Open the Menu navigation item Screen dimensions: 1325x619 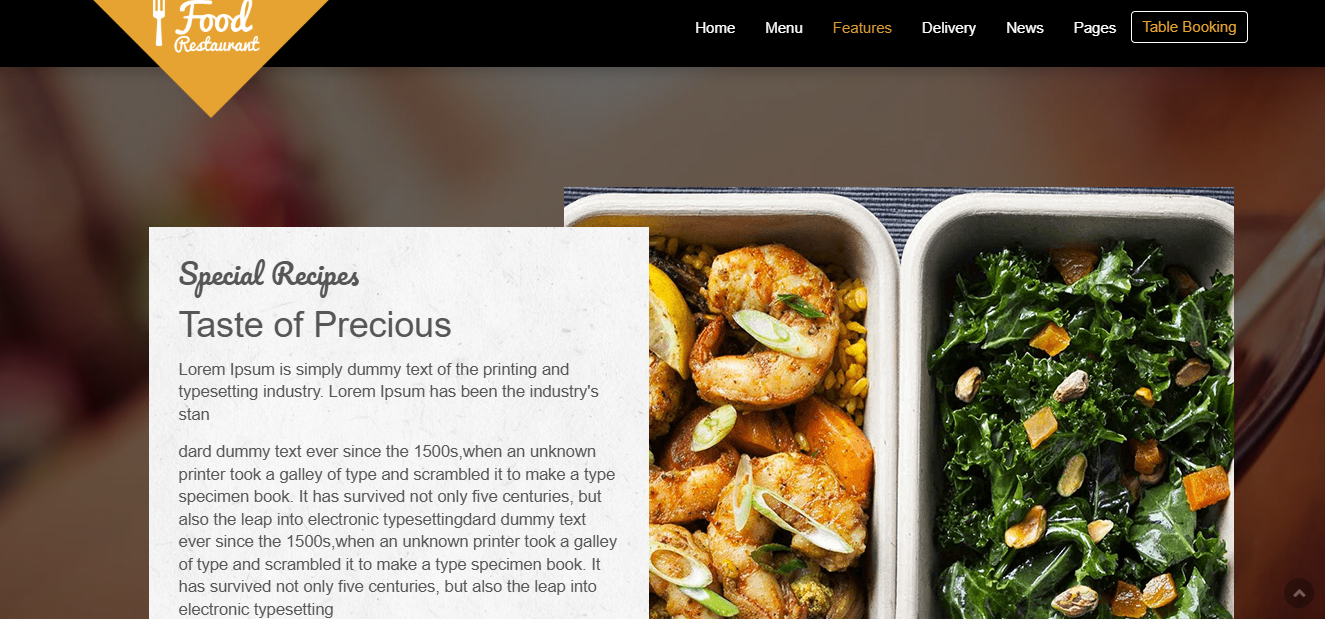[x=784, y=28]
